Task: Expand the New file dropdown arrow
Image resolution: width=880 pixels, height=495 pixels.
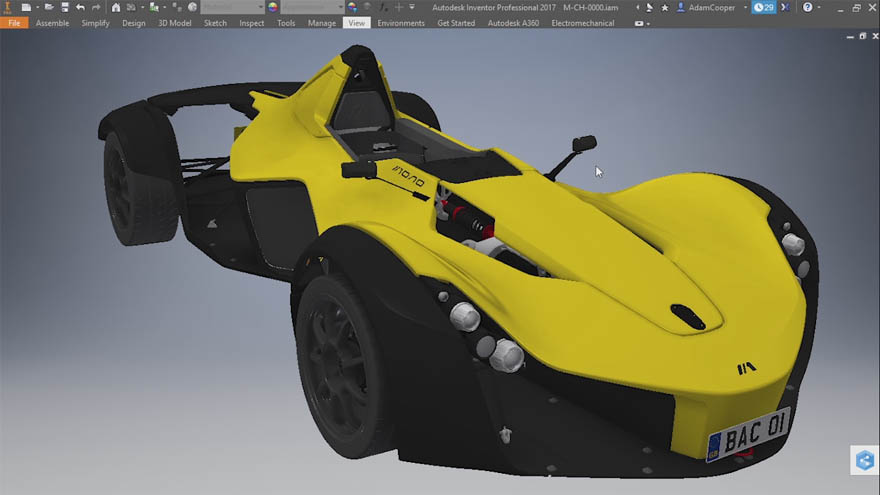Action: point(37,7)
